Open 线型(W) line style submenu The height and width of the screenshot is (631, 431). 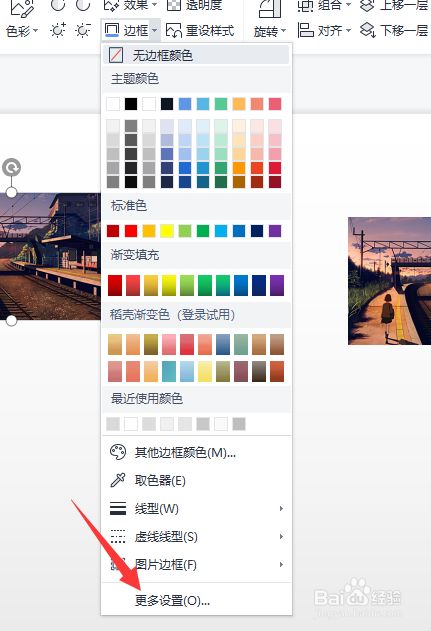196,509
